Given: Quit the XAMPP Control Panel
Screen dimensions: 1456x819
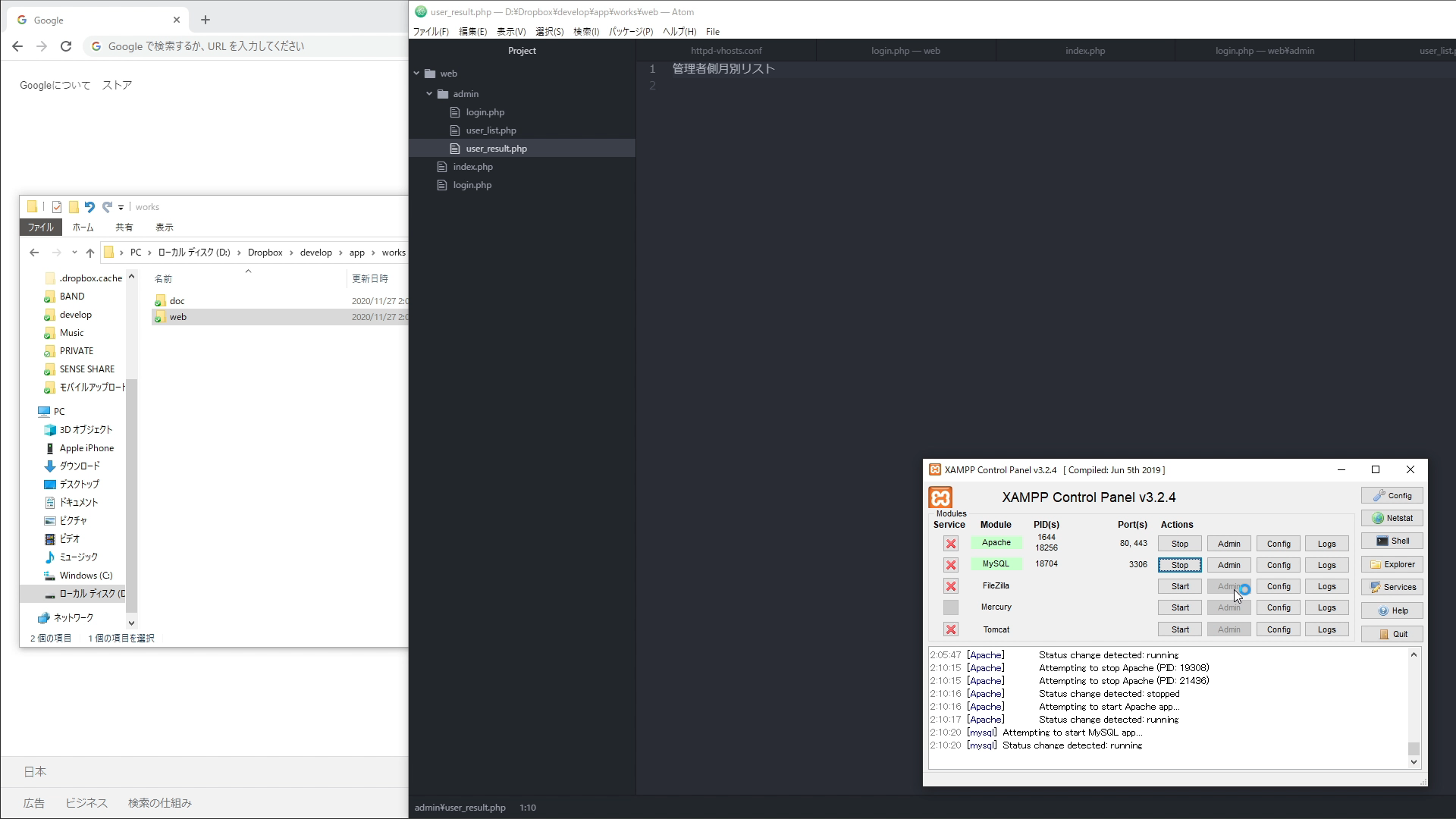Looking at the screenshot, I should tap(1392, 635).
